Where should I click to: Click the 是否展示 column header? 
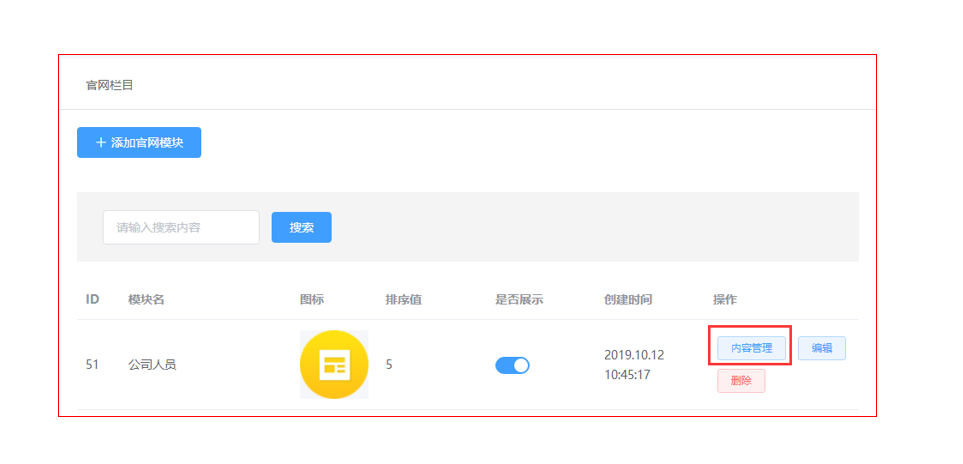tap(520, 300)
